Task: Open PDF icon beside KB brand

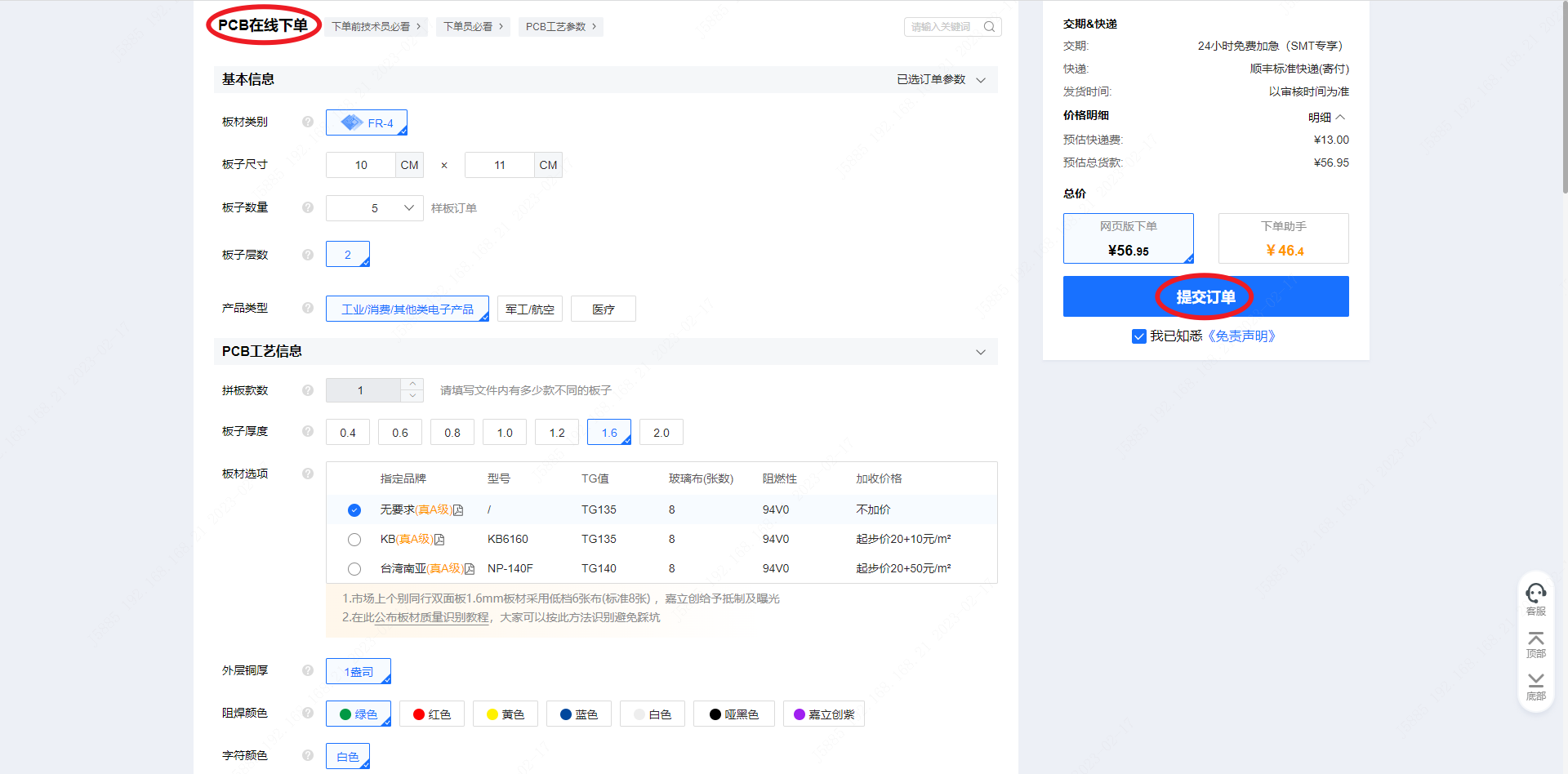Action: (x=439, y=540)
